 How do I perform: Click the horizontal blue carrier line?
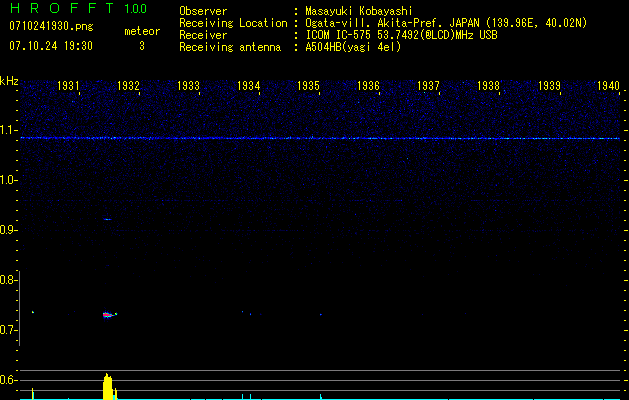pos(320,138)
